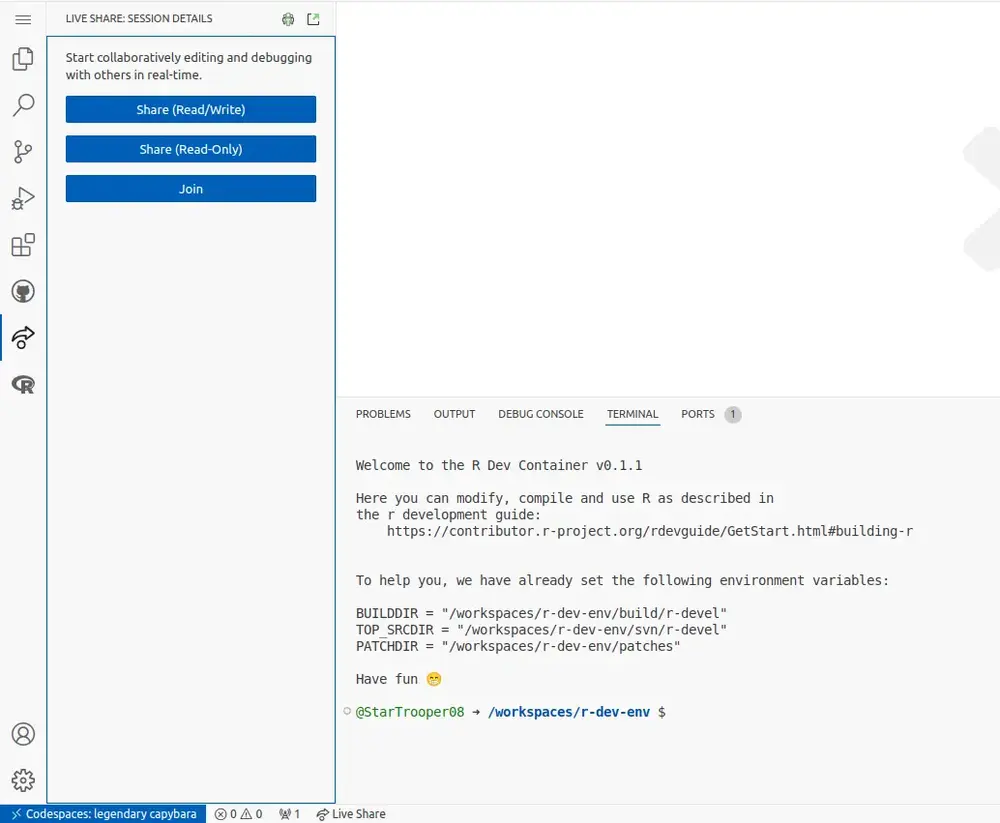Open the Accounts menu icon
The image size is (1000, 823).
point(23,734)
